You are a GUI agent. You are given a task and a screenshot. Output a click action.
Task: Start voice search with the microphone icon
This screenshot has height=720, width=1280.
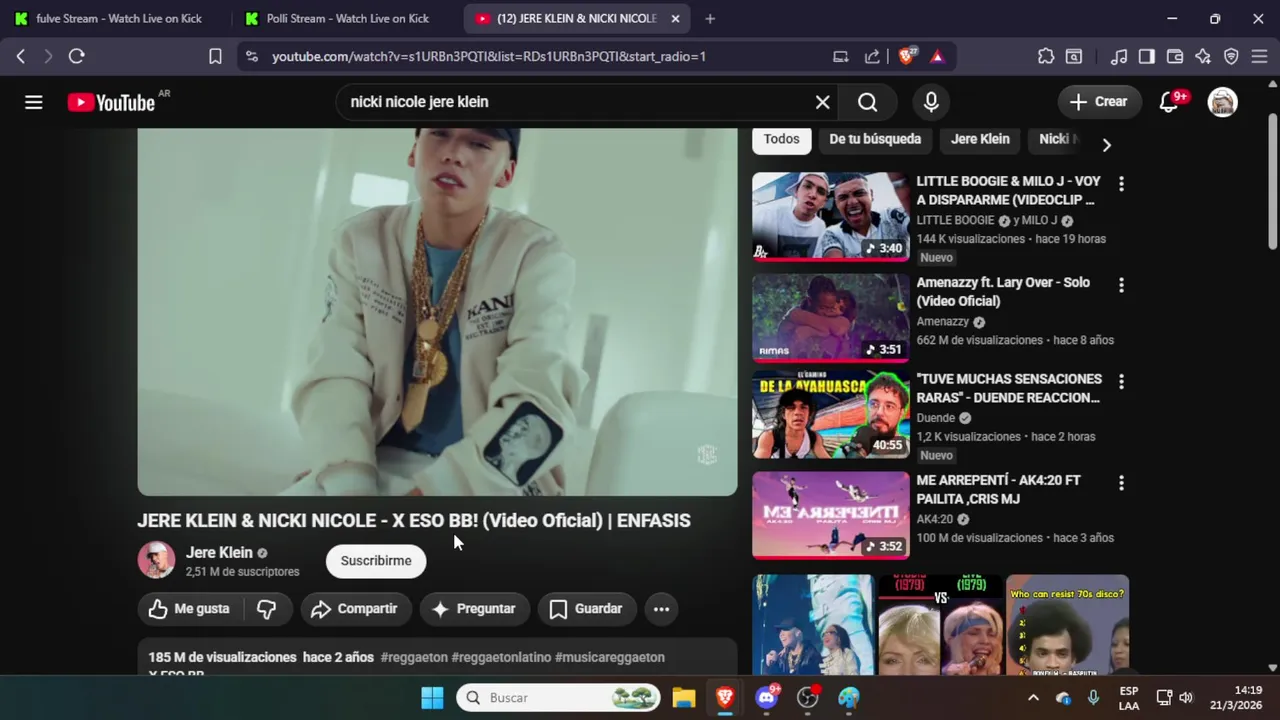(x=931, y=102)
